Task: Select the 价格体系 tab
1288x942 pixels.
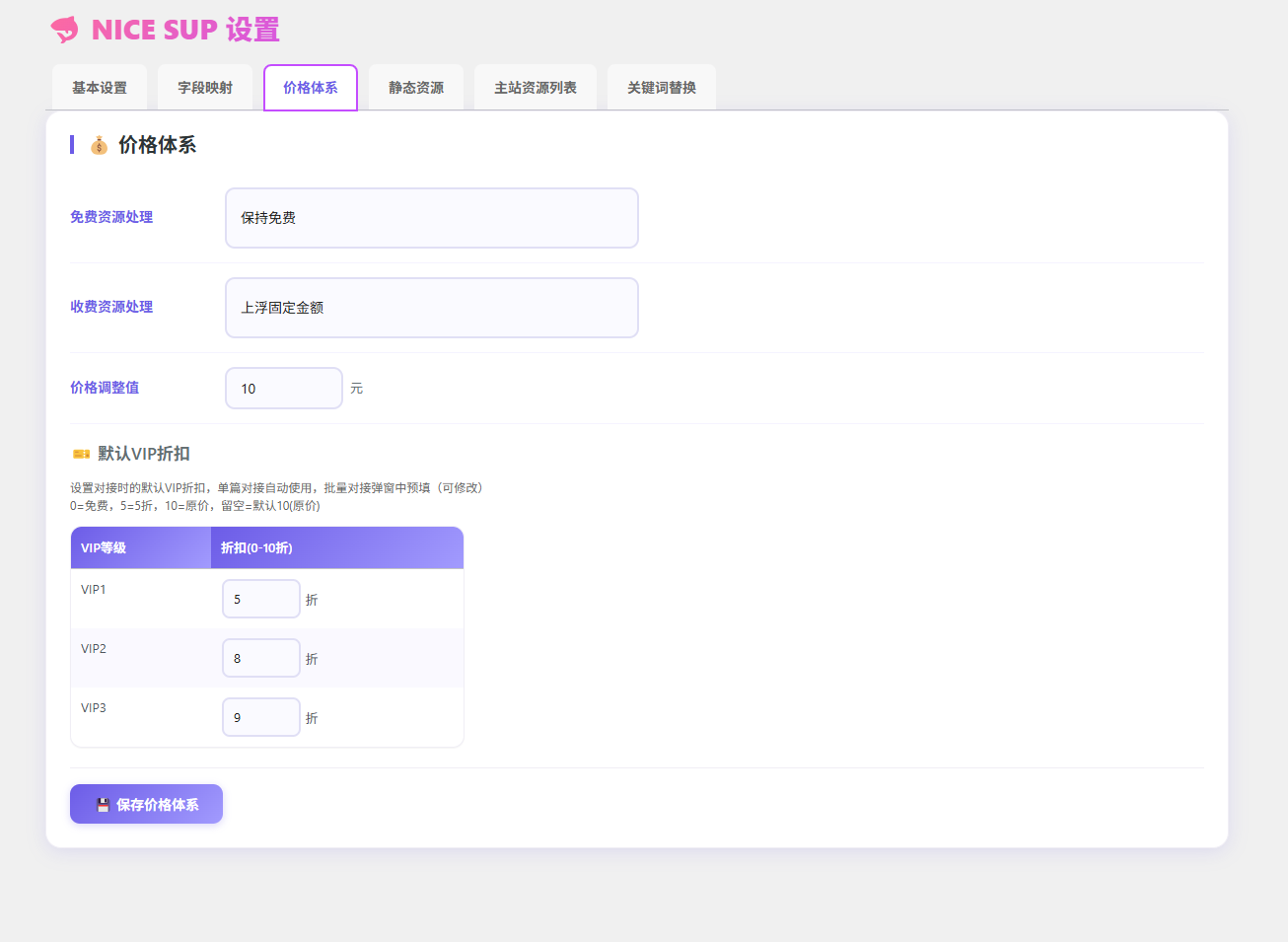Action: click(311, 88)
